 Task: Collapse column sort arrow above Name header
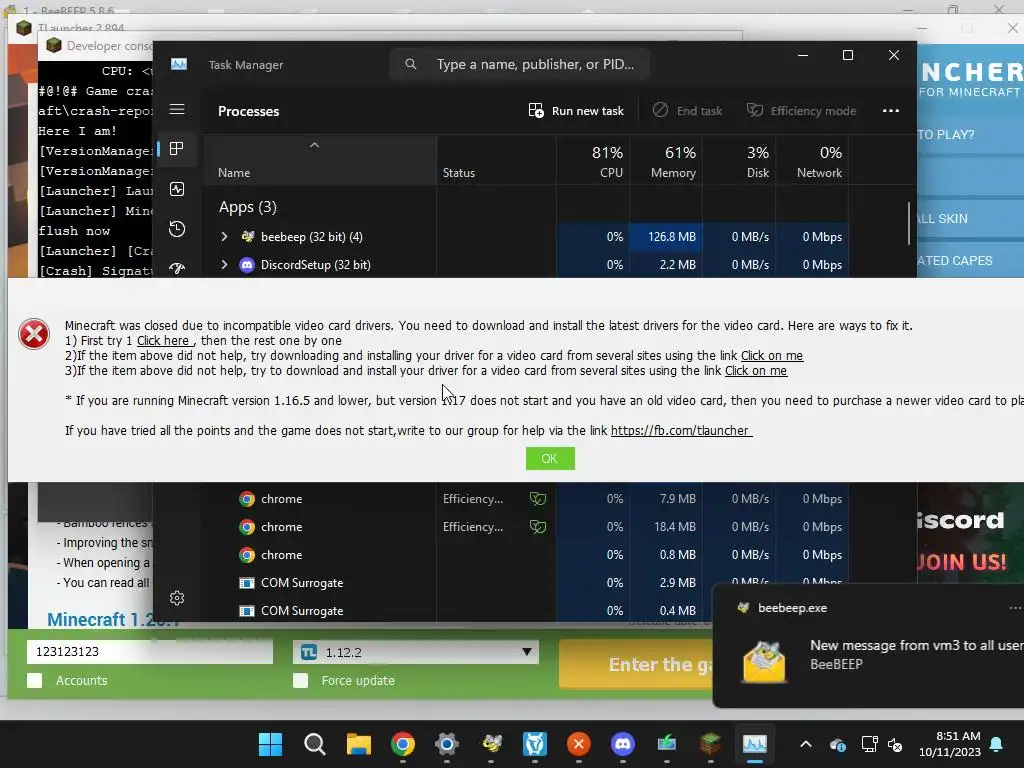(x=314, y=145)
